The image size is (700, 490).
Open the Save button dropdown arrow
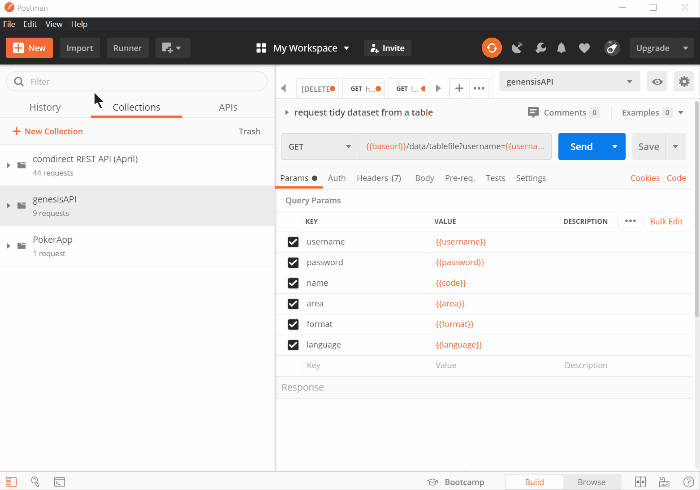tap(675, 146)
